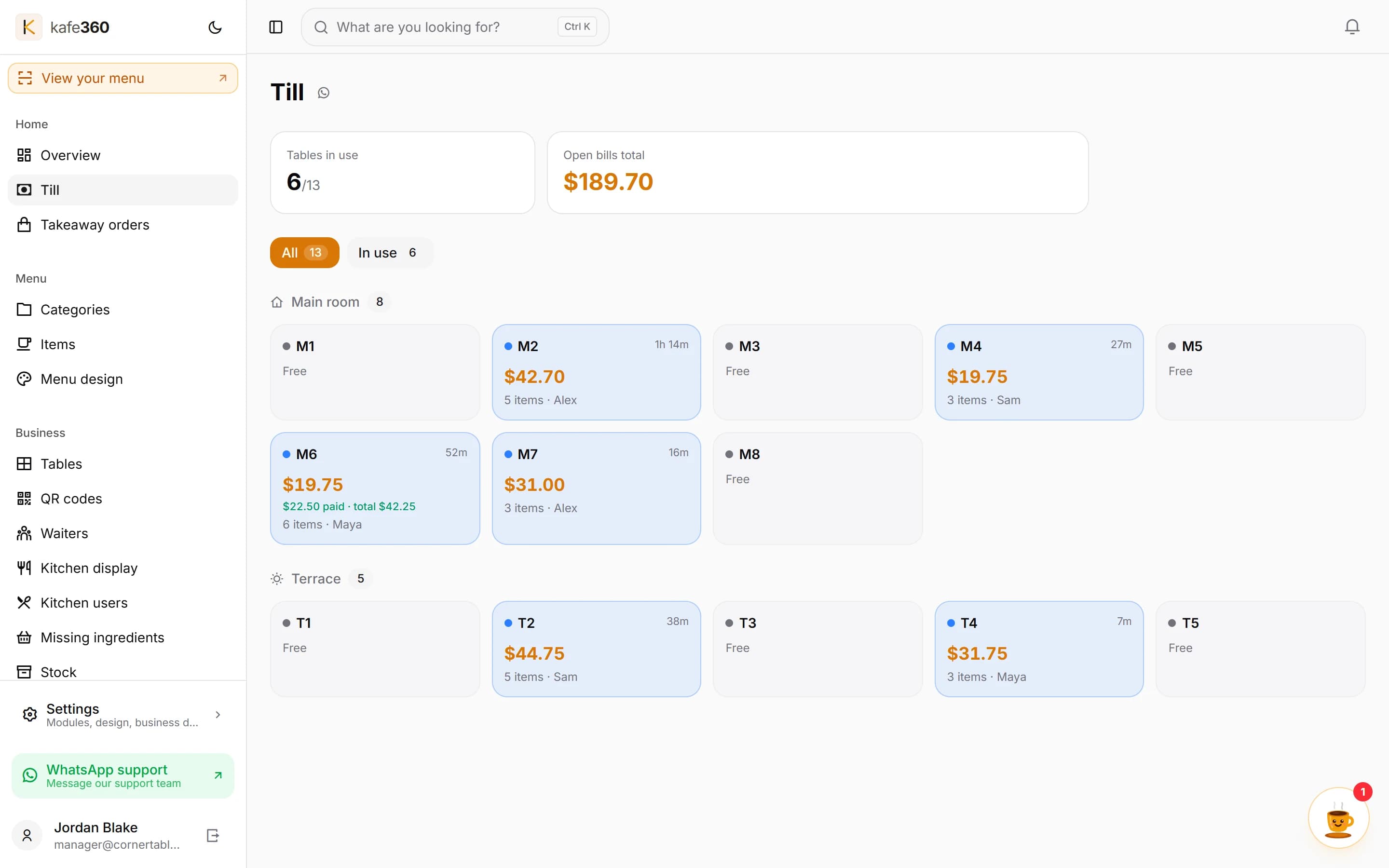Click WhatsApp icon beside Till heading
This screenshot has height=868, width=1389.
click(x=324, y=93)
